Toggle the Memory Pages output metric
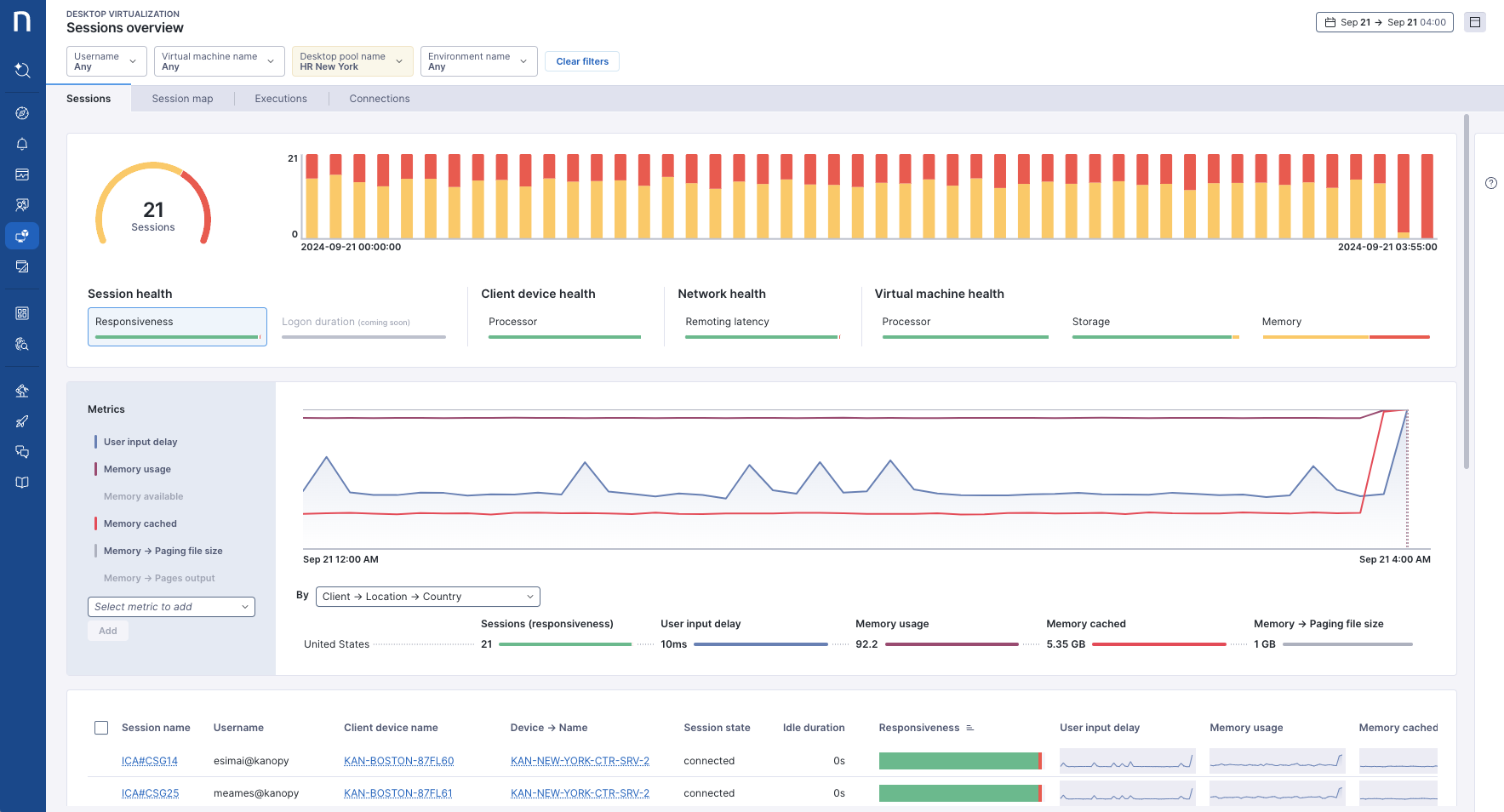This screenshot has width=1504, height=812. pyautogui.click(x=158, y=578)
